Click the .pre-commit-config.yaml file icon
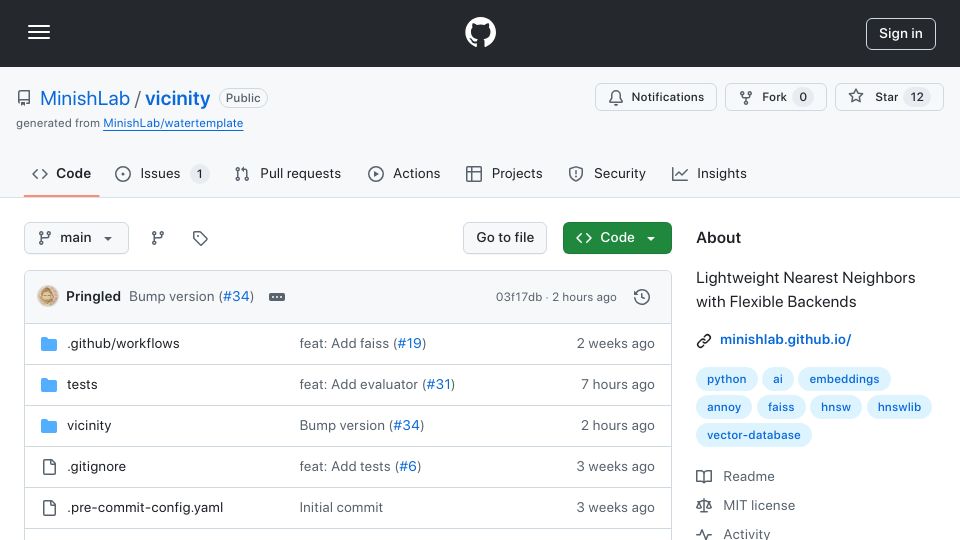 (49, 508)
